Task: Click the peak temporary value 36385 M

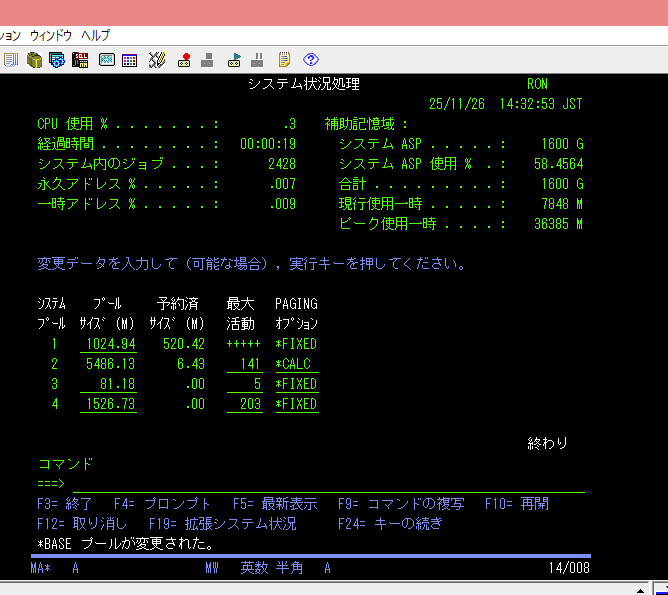Action: click(x=559, y=224)
